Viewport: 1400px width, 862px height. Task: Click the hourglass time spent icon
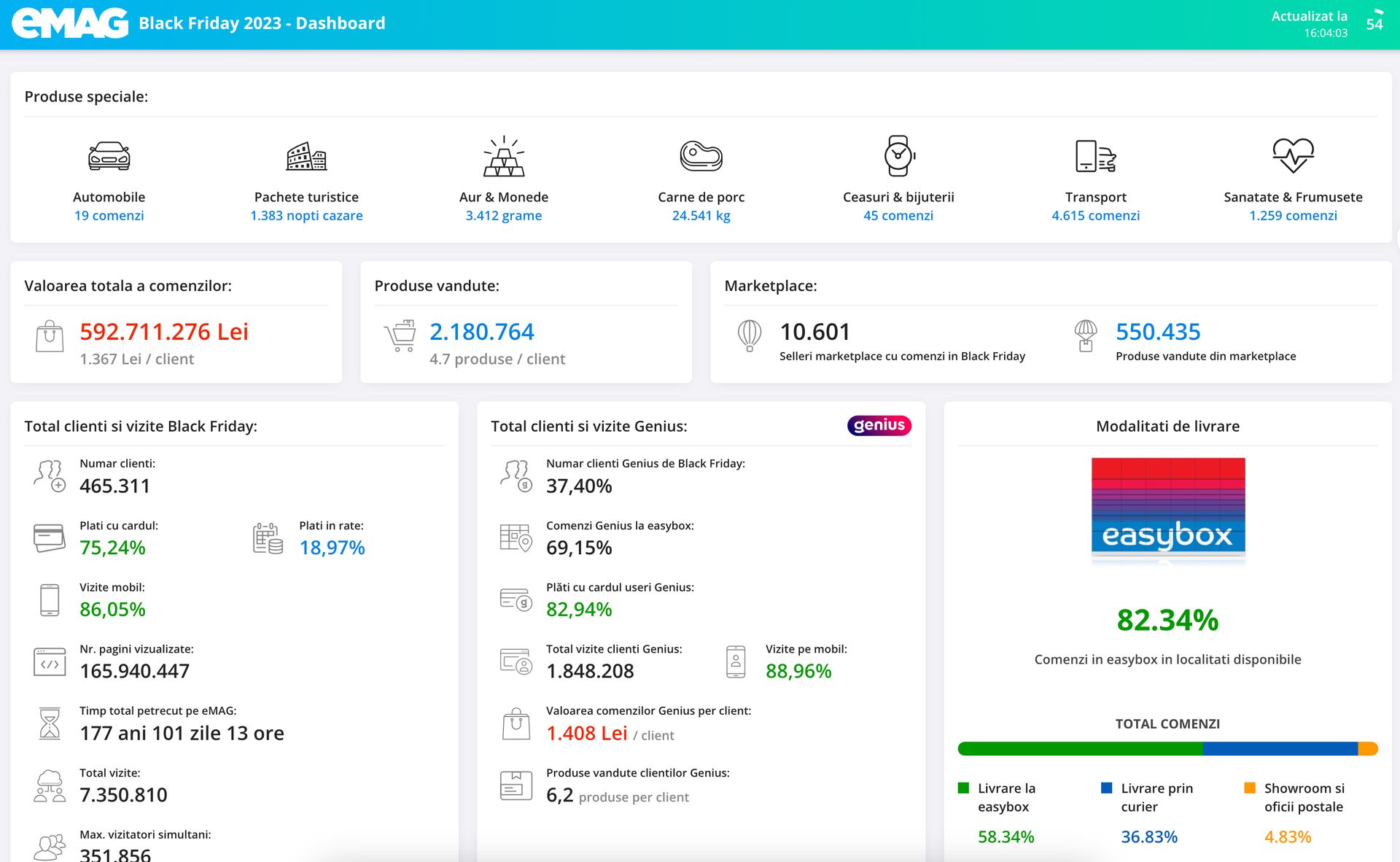coord(50,723)
